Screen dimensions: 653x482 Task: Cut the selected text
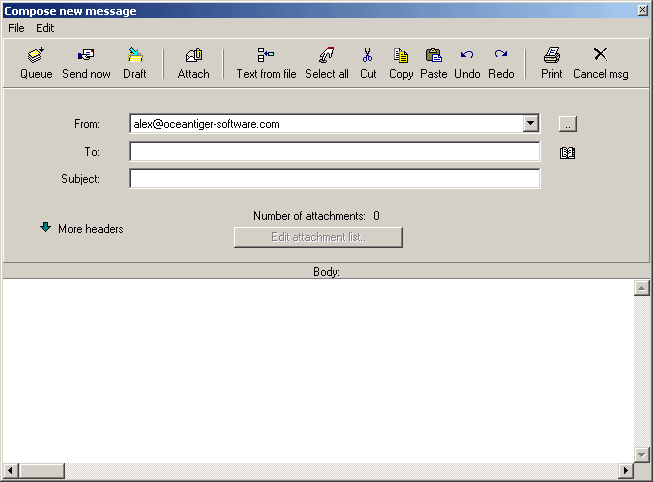point(368,63)
